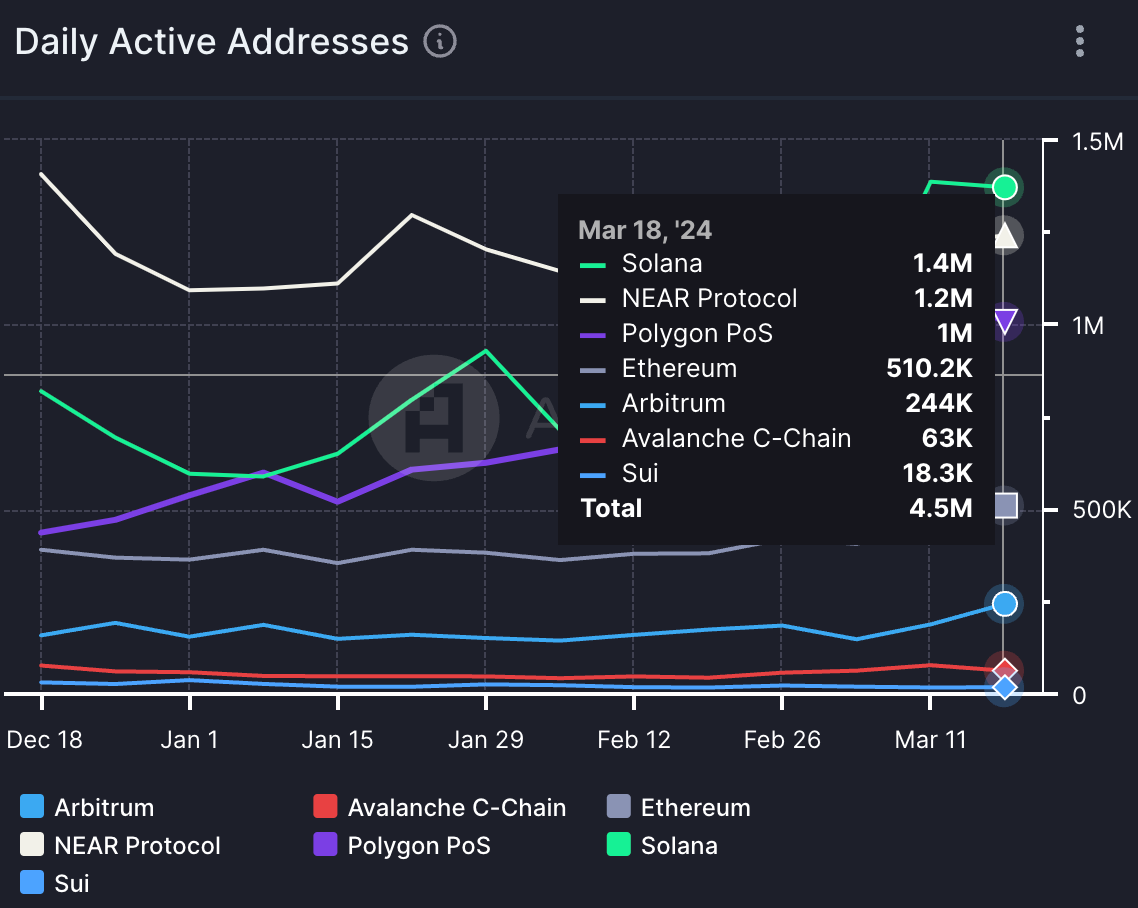Click the tooltip date Mar 18, '24
The width and height of the screenshot is (1138, 908).
coord(645,230)
